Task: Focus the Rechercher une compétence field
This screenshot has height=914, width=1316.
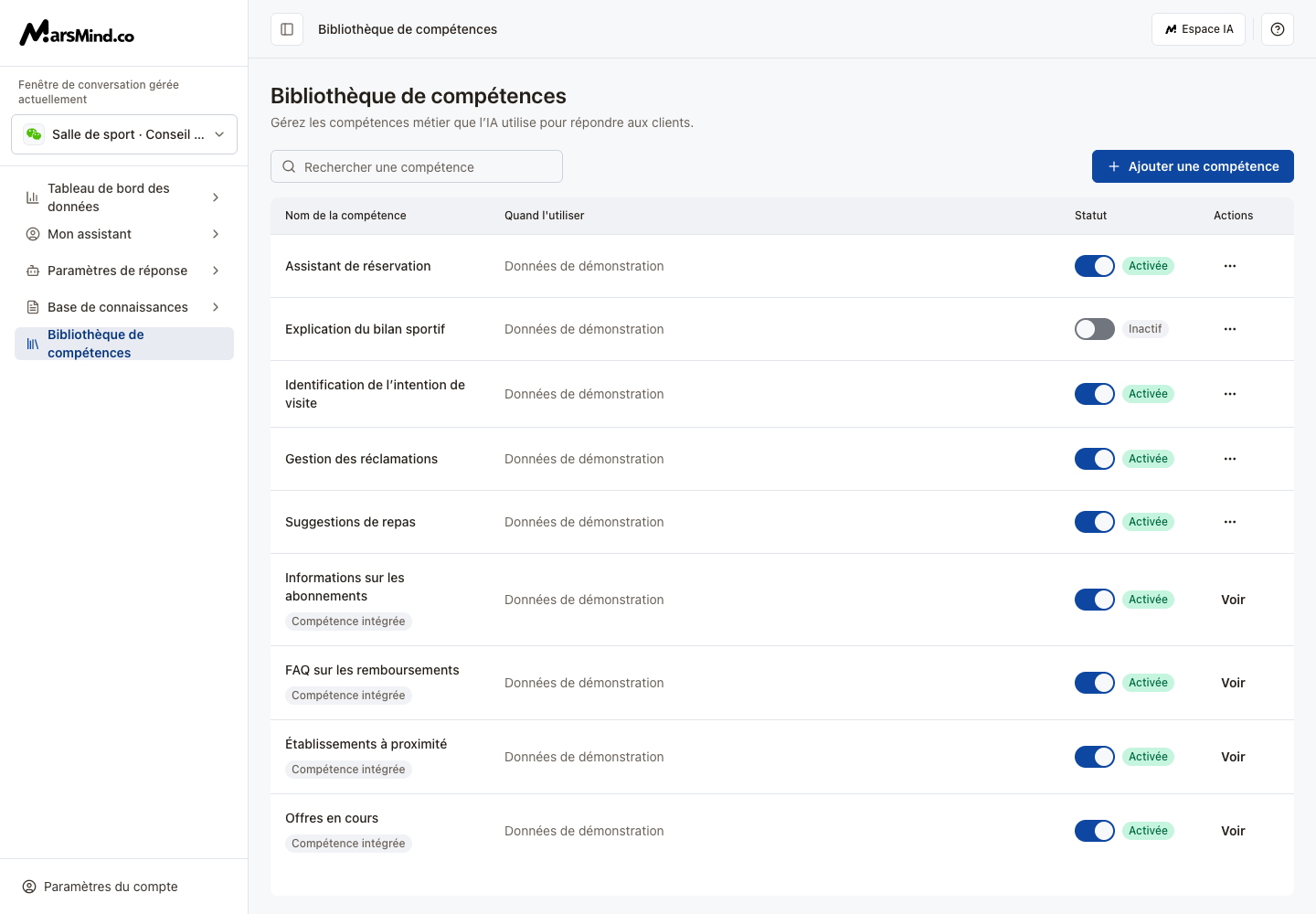Action: coord(417,166)
